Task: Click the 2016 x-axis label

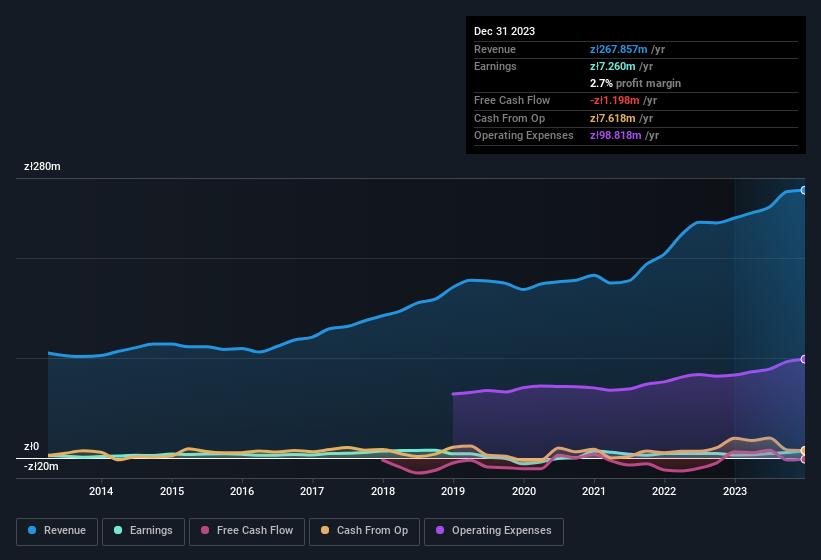Action: pyautogui.click(x=242, y=491)
